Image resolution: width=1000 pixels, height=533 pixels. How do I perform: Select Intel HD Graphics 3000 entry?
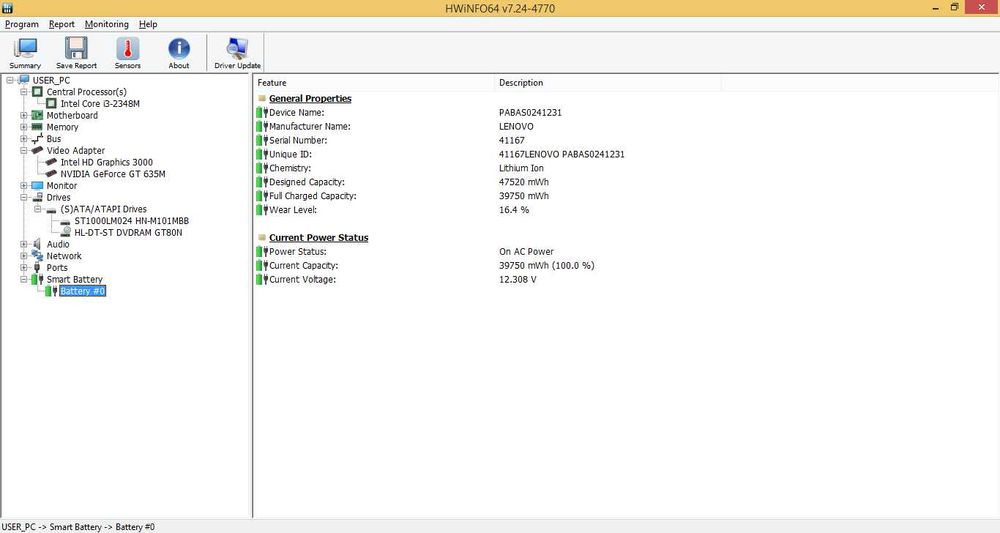coord(107,162)
